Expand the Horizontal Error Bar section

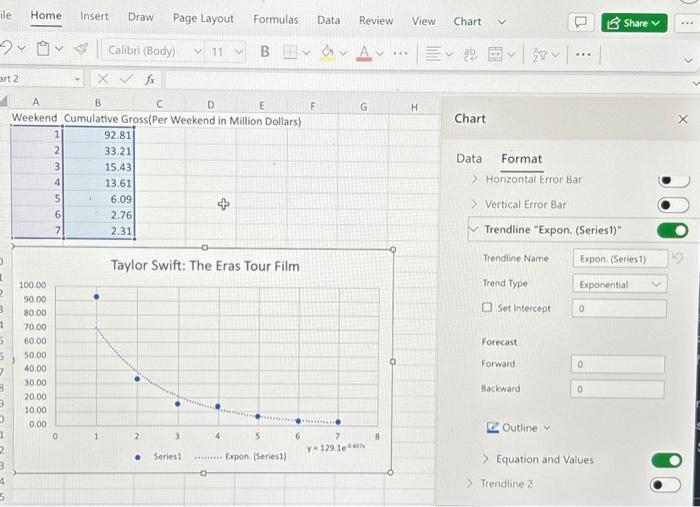tap(475, 179)
